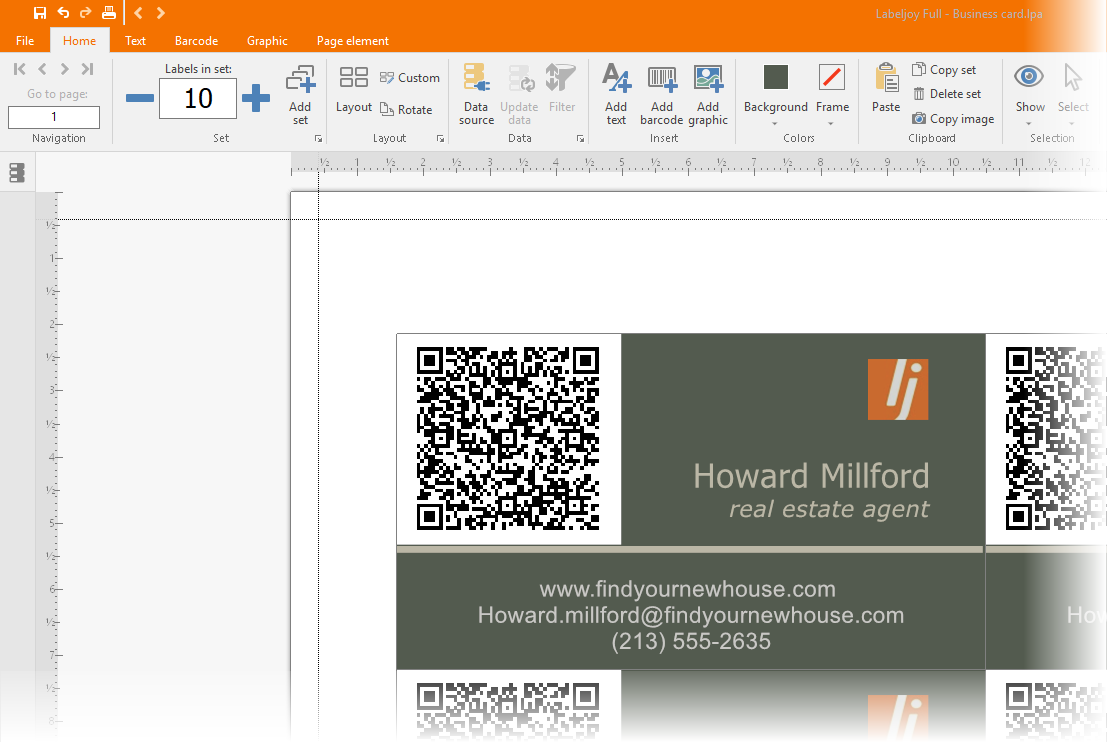Insert new text with Add text
Screen dimensions: 1107x742
click(616, 95)
